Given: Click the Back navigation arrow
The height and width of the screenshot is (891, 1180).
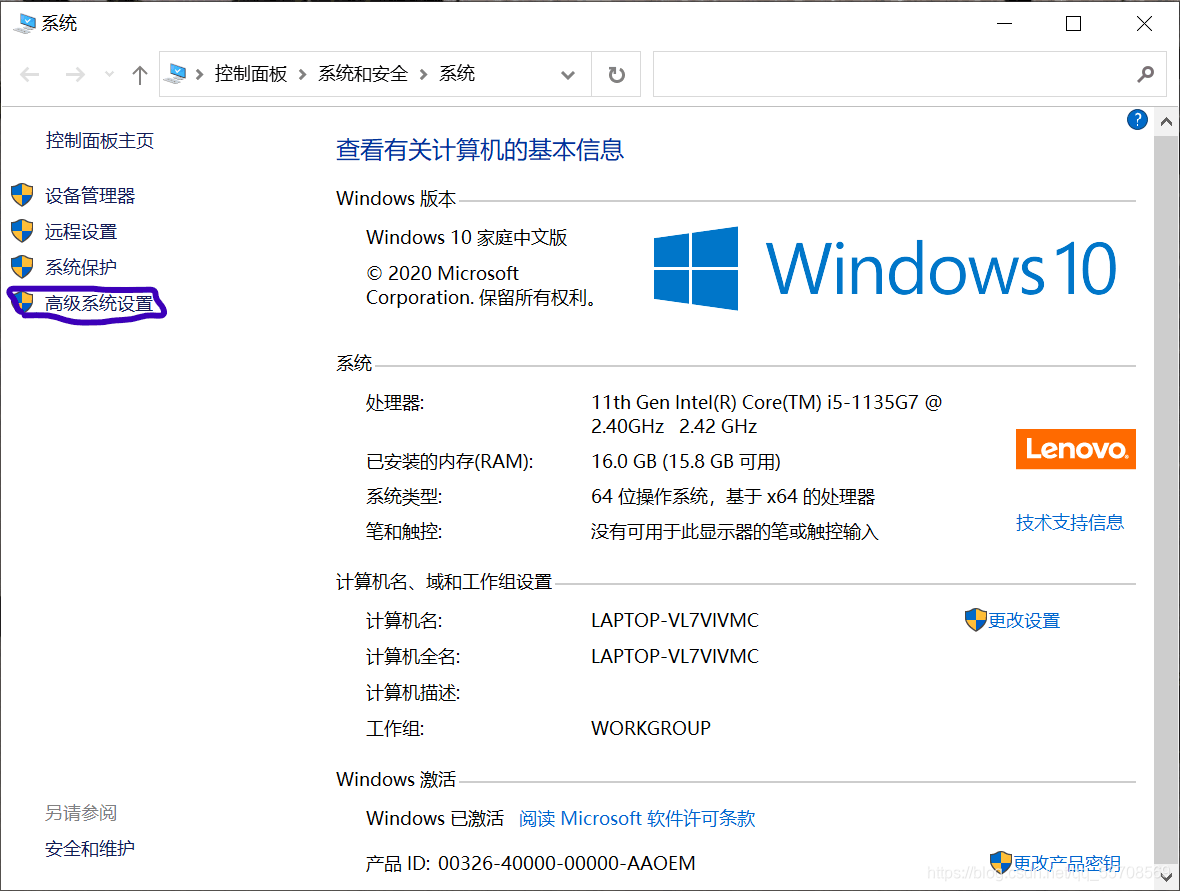Looking at the screenshot, I should click(30, 75).
